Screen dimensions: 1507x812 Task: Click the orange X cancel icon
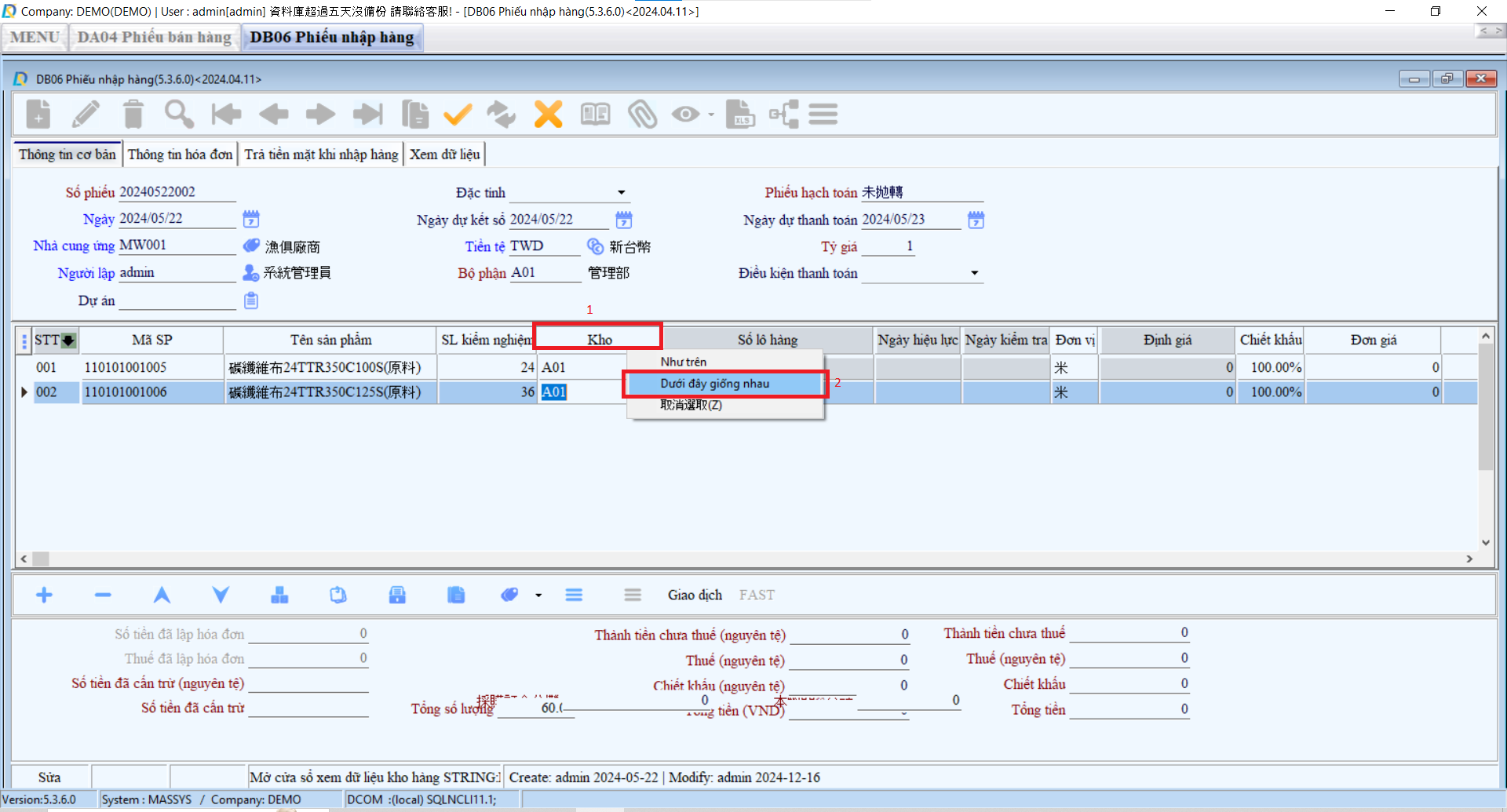pos(549,115)
